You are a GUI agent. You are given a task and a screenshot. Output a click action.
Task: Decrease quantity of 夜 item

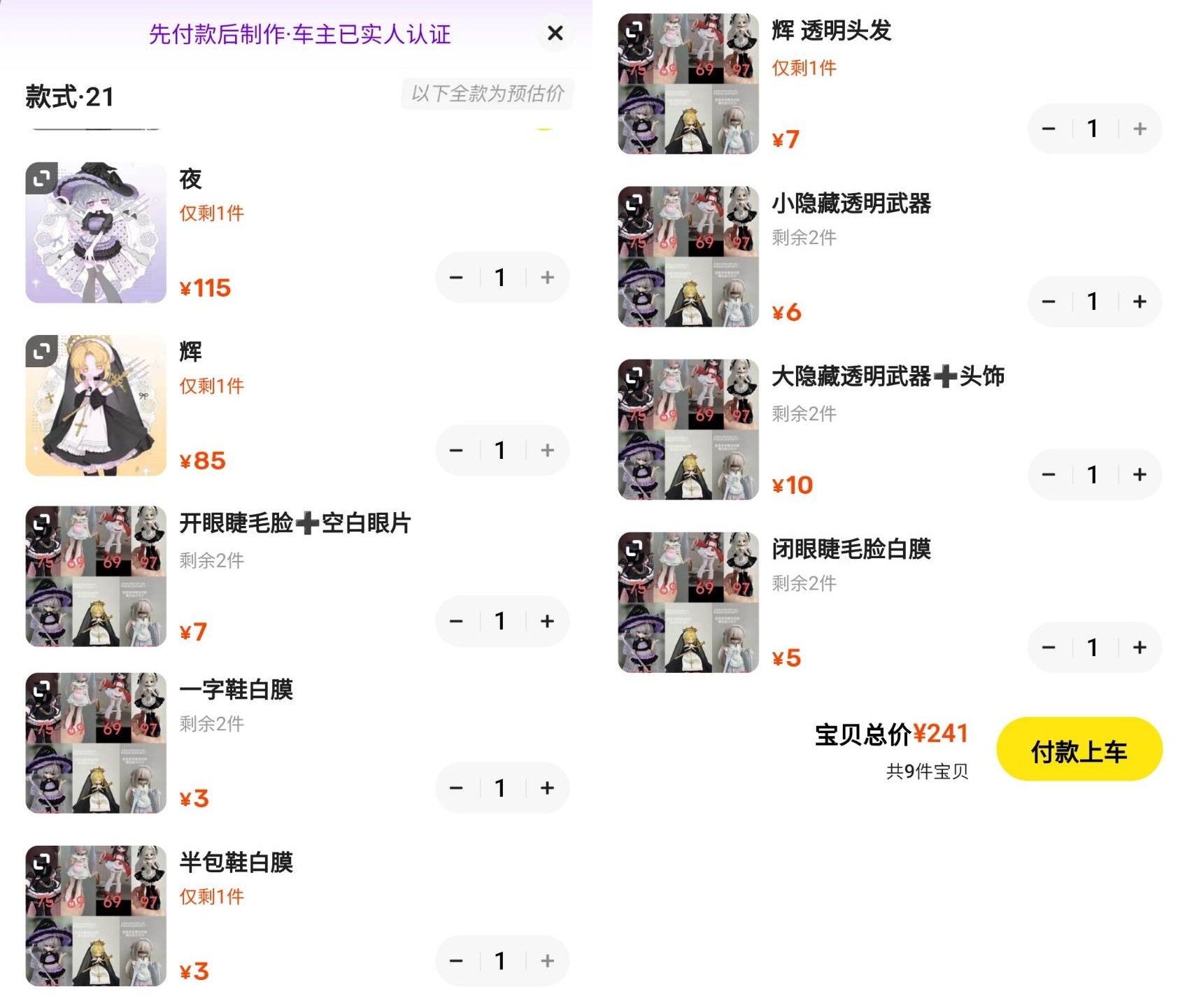coord(456,278)
